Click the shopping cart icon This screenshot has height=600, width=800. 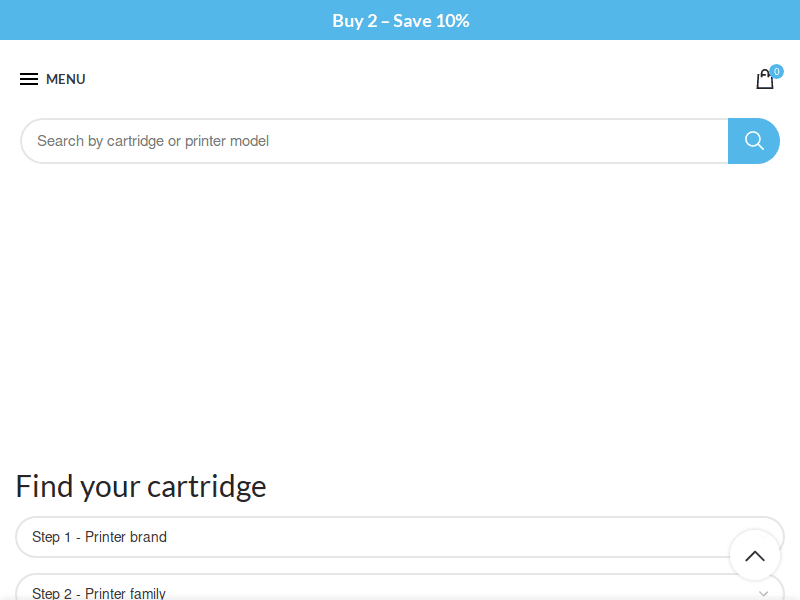click(x=764, y=80)
